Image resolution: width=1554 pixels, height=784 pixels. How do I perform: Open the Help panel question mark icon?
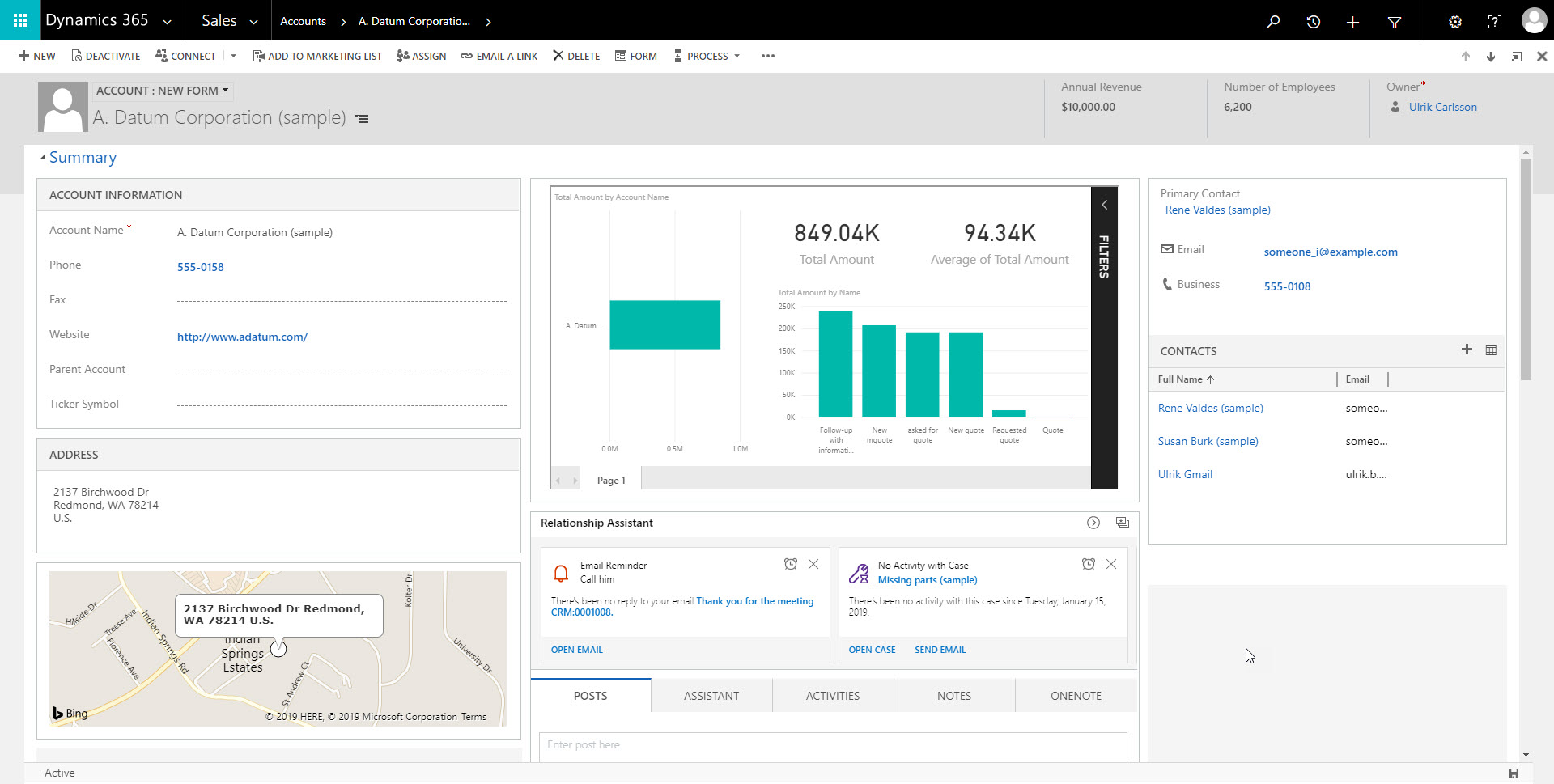1495,21
